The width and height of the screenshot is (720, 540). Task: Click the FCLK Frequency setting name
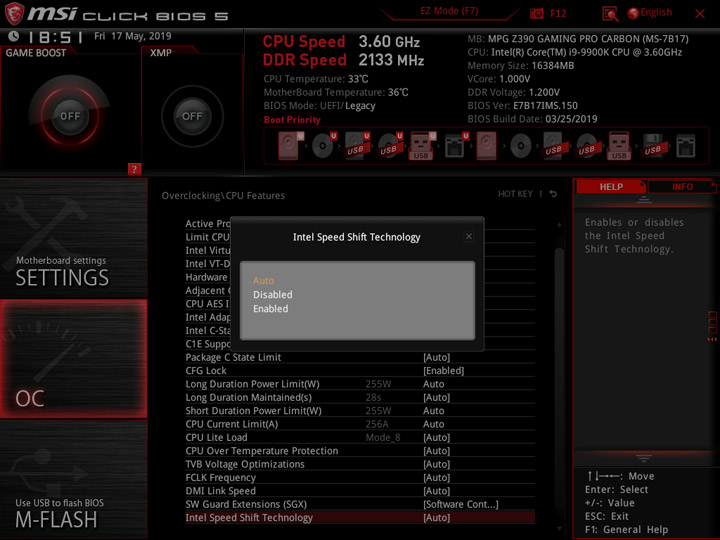click(220, 477)
